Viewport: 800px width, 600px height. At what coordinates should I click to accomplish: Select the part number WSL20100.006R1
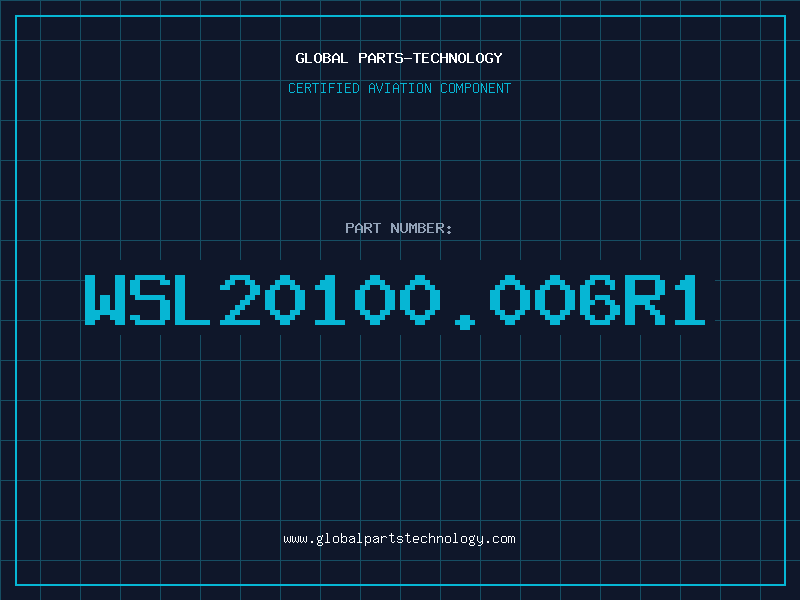395,302
